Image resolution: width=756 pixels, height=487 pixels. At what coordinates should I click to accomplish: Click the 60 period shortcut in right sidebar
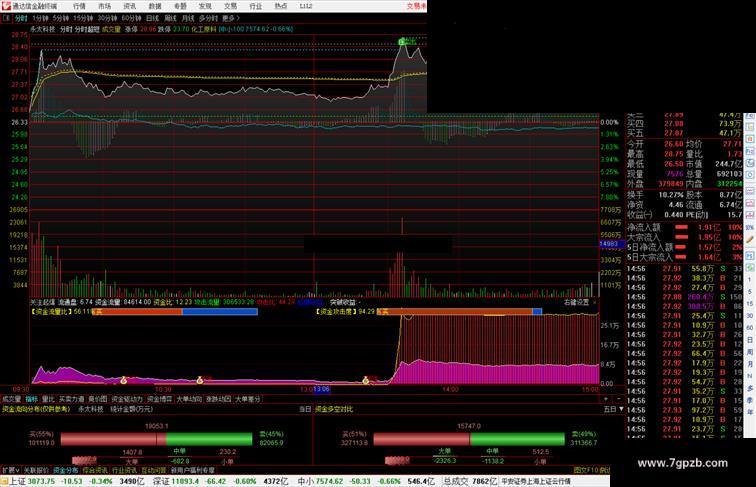point(750,328)
